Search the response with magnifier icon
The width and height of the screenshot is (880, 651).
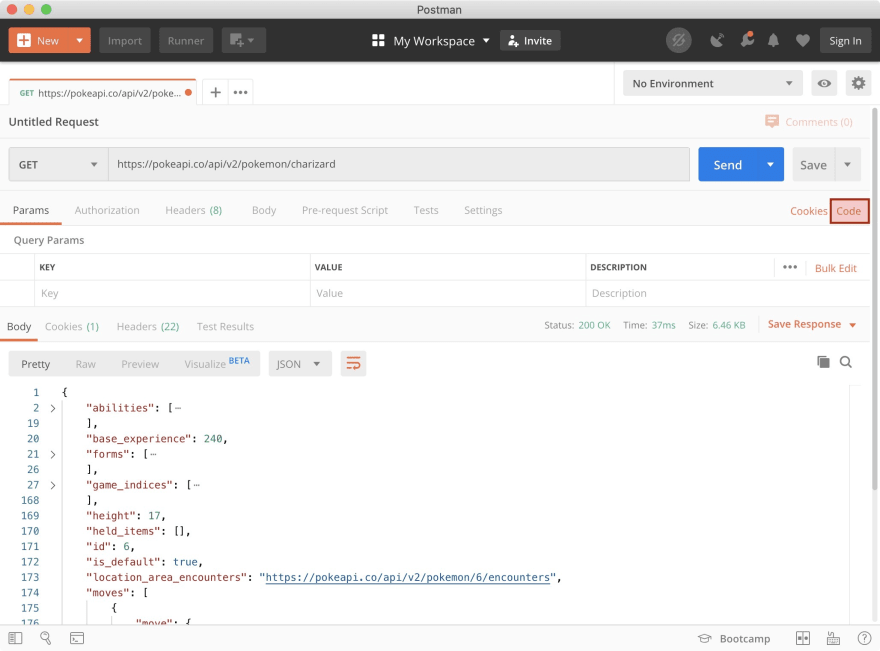pos(845,362)
